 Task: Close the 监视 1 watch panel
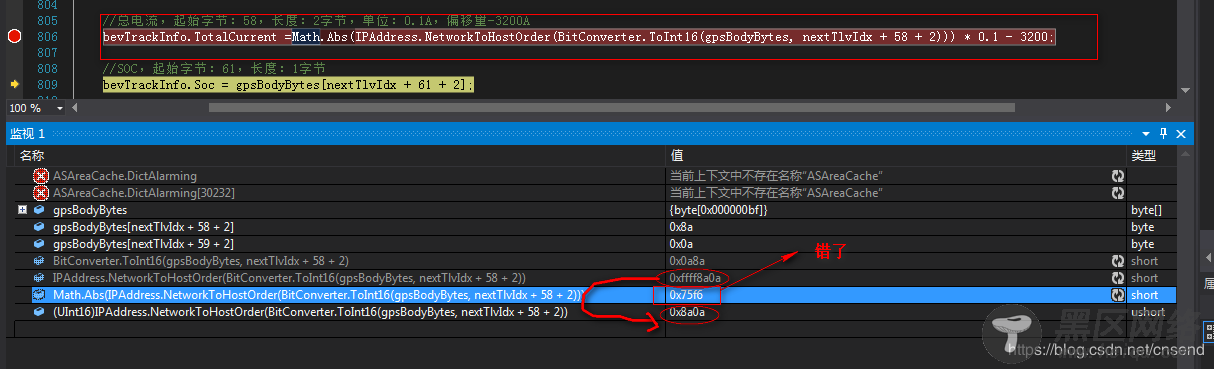[1181, 133]
